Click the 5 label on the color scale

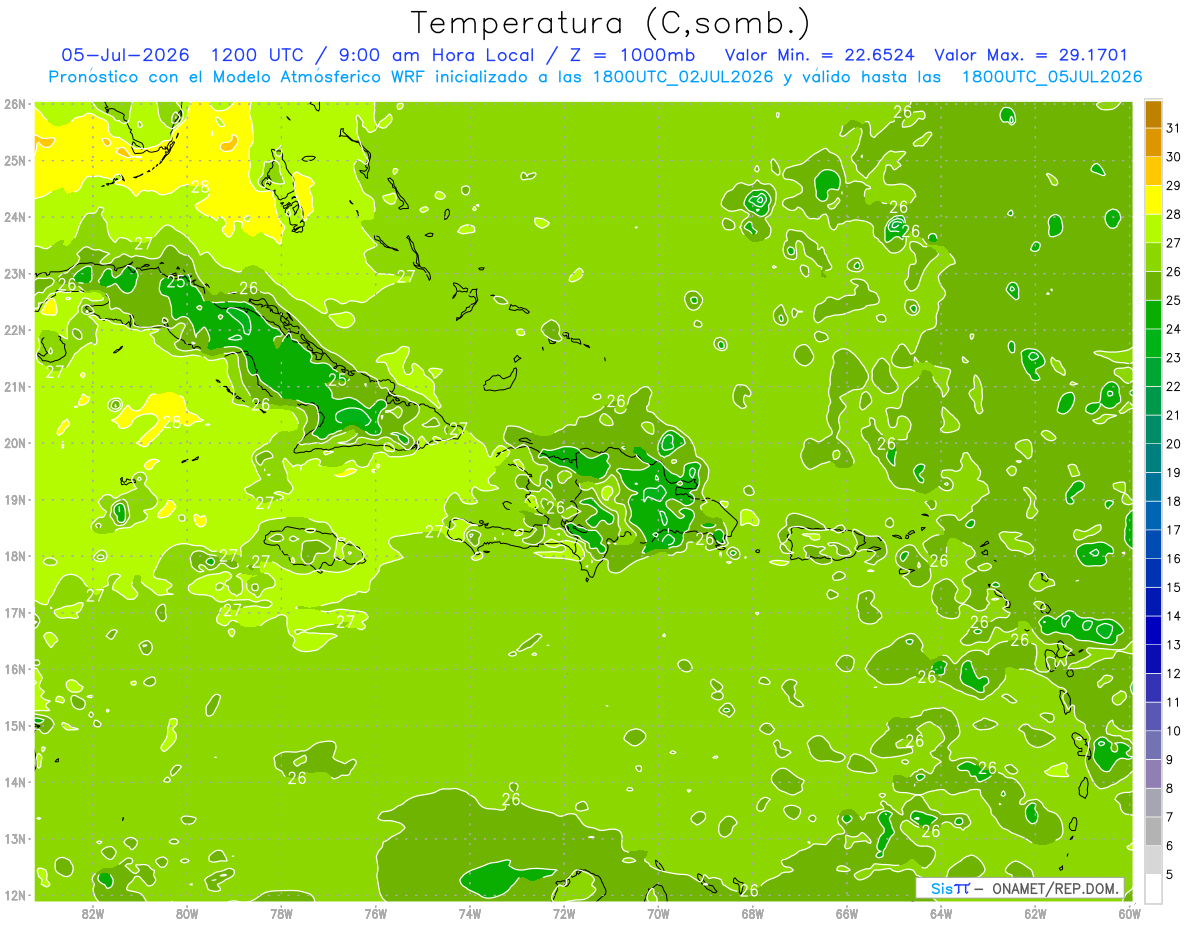point(1171,875)
